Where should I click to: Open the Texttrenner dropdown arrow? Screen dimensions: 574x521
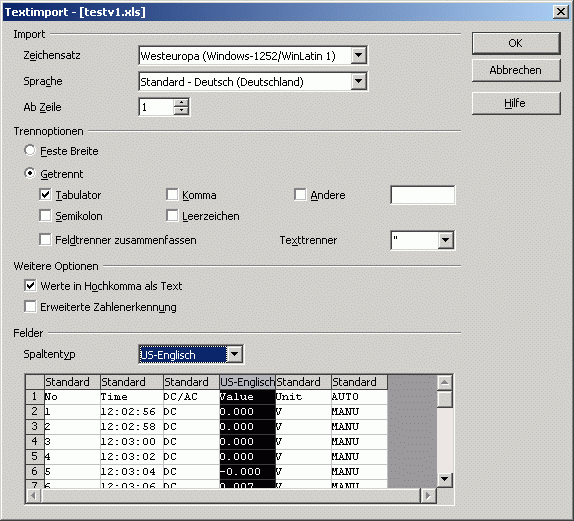click(446, 240)
